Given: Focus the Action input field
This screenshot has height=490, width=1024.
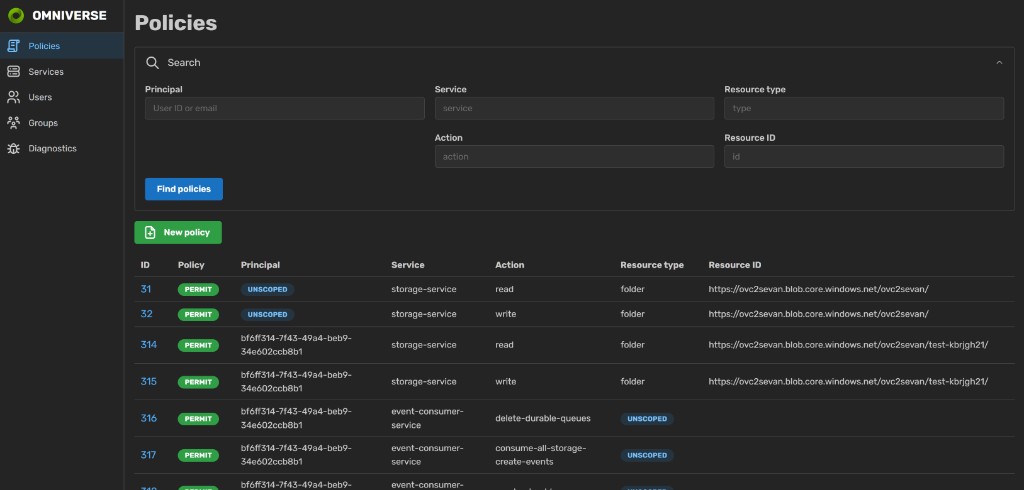Looking at the screenshot, I should (x=574, y=157).
